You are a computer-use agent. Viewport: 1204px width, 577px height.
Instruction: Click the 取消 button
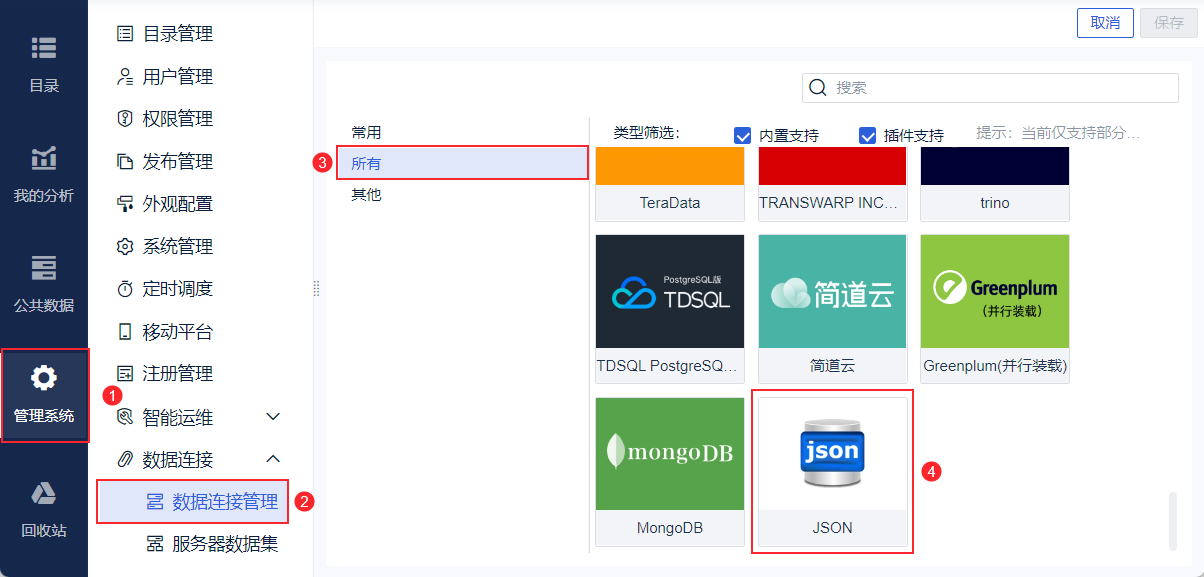tap(1104, 23)
